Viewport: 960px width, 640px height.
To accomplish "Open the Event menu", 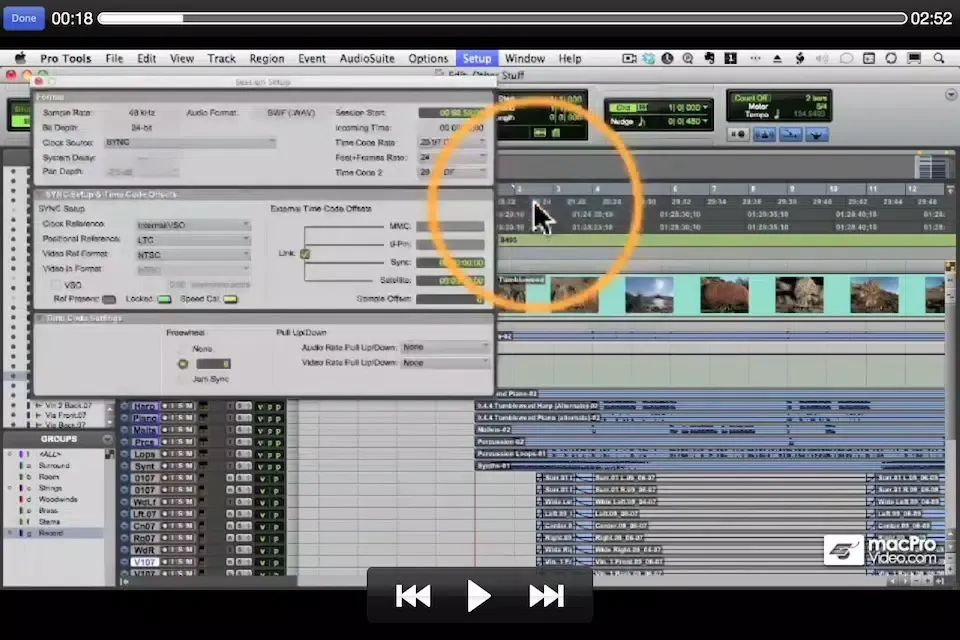I will tap(312, 58).
